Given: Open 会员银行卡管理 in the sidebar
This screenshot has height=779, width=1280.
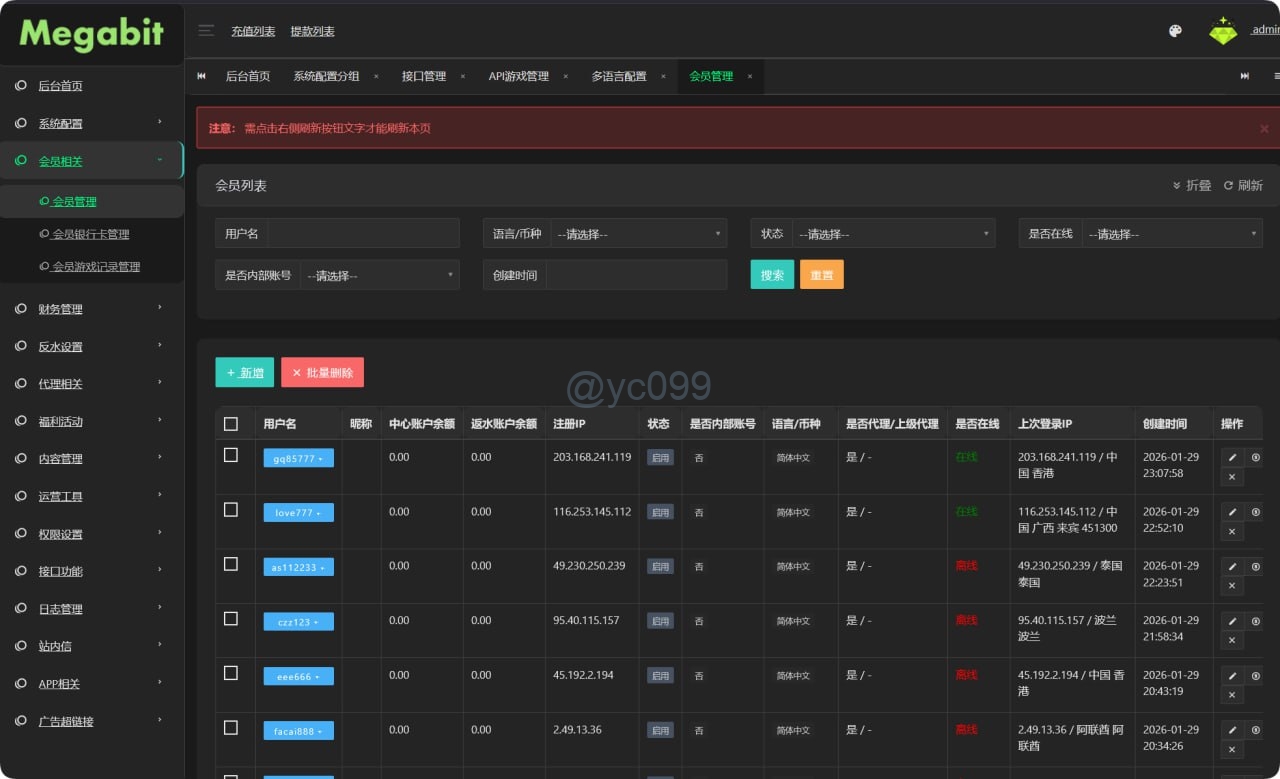Looking at the screenshot, I should click(x=90, y=234).
